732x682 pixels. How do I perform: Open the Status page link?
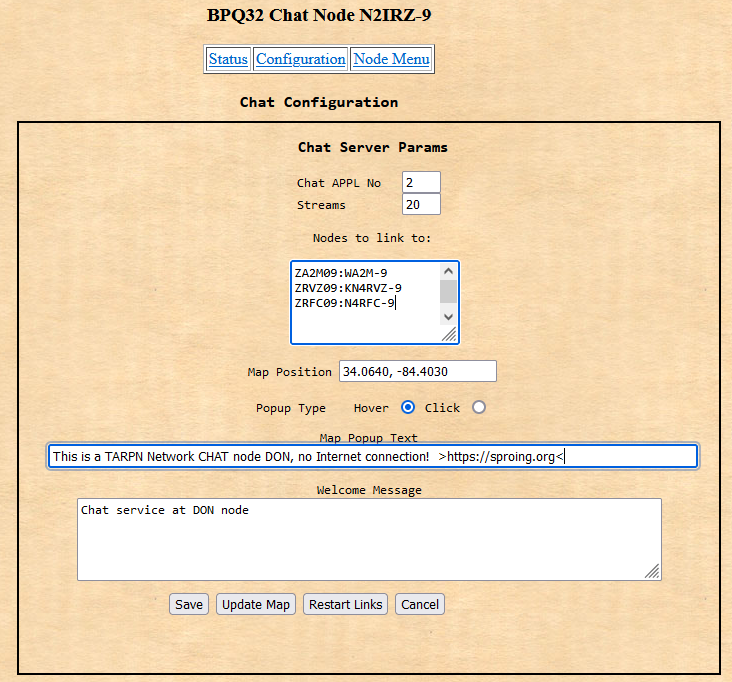(x=228, y=59)
